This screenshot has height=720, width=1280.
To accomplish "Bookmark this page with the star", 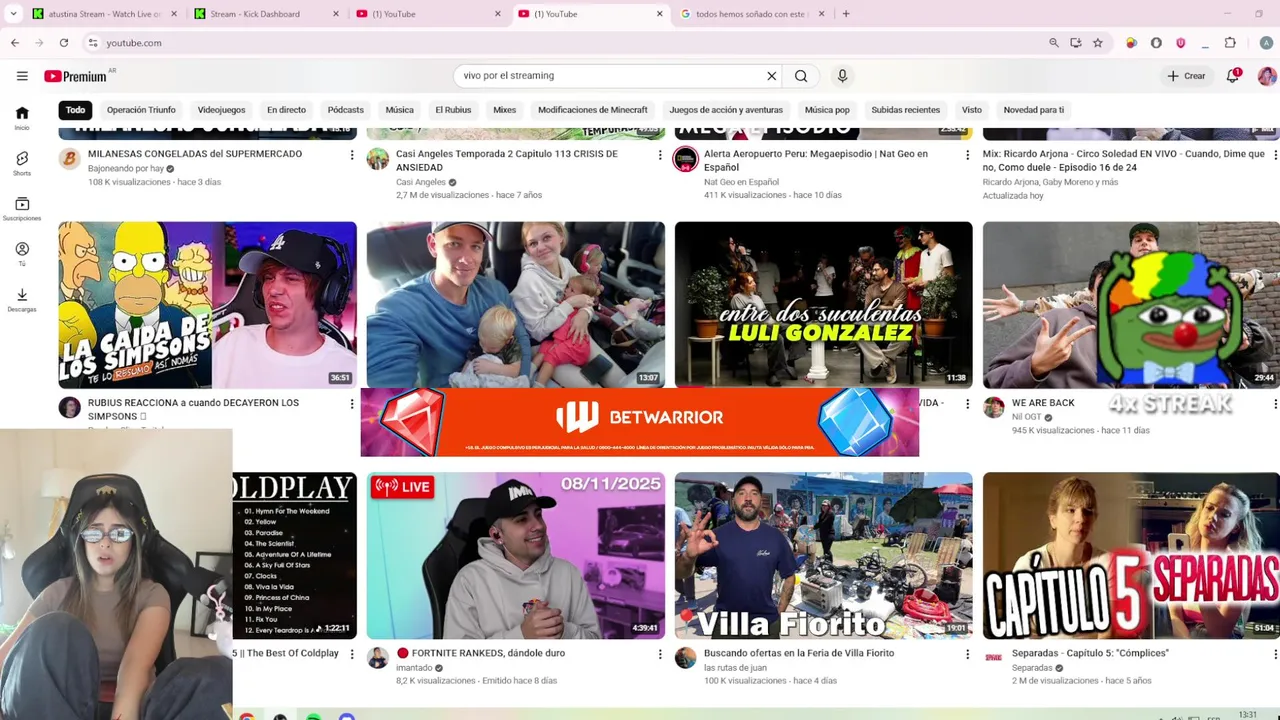I will pyautogui.click(x=1098, y=43).
